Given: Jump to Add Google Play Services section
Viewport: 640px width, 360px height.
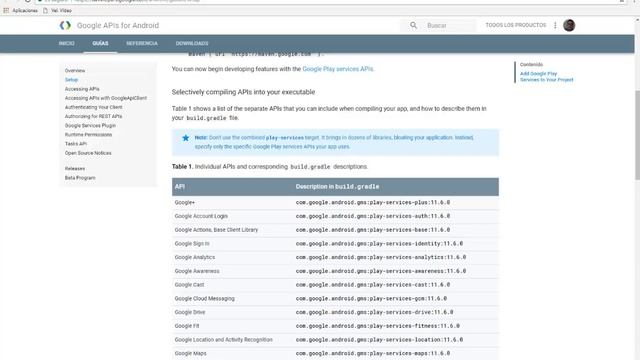Looking at the screenshot, I should pyautogui.click(x=547, y=77).
